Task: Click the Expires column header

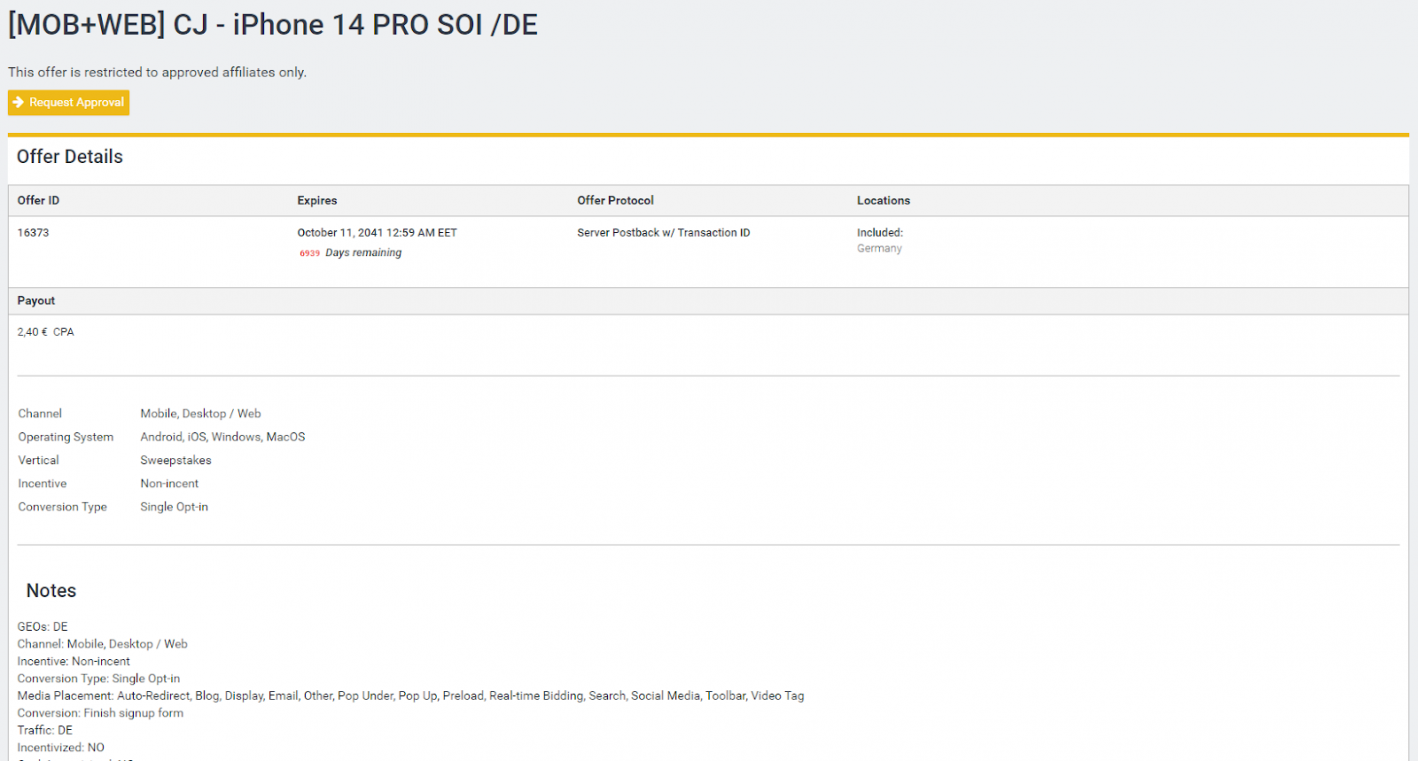Action: coord(317,201)
